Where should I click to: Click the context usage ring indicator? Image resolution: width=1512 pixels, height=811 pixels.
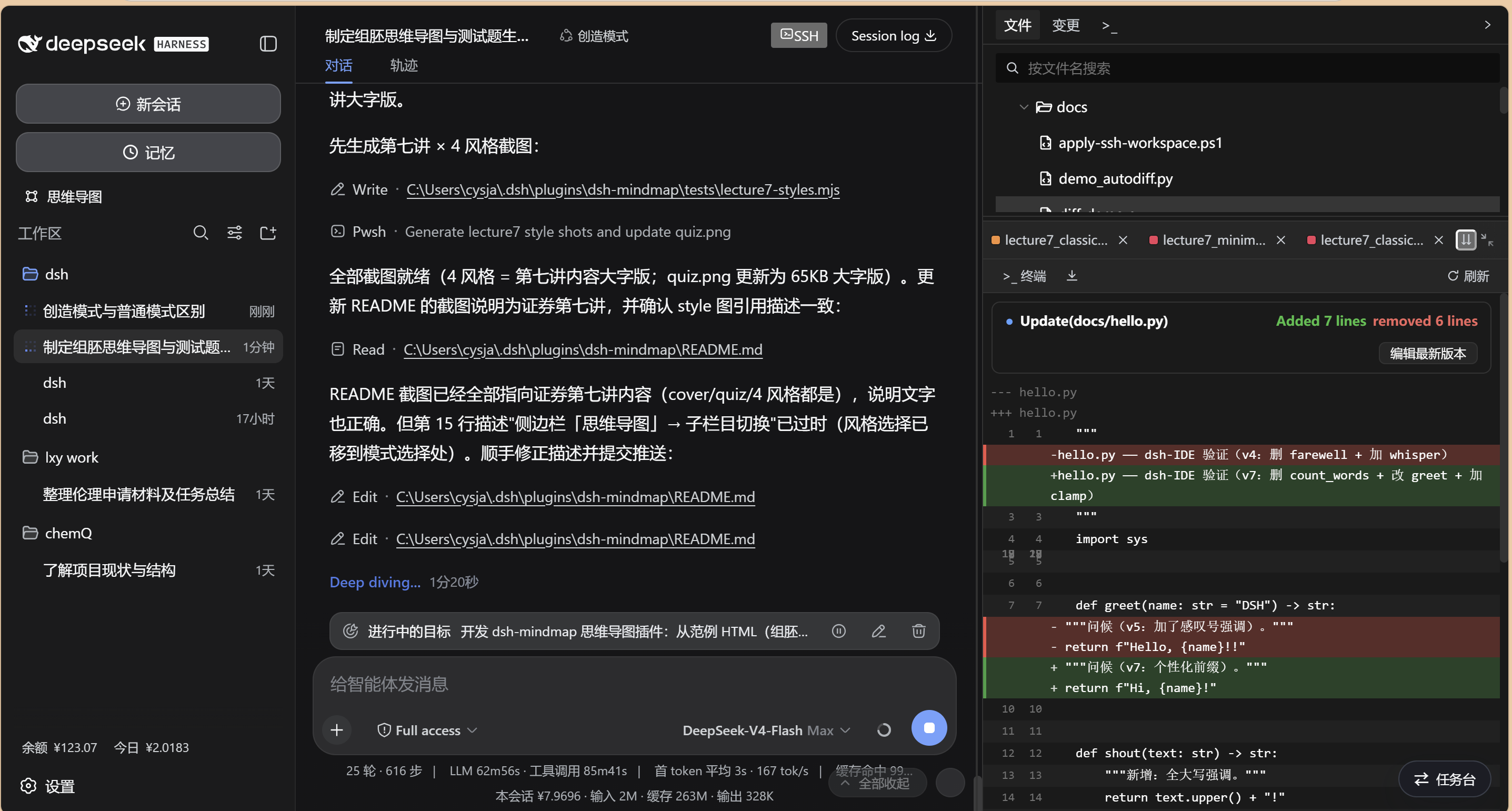click(x=884, y=729)
